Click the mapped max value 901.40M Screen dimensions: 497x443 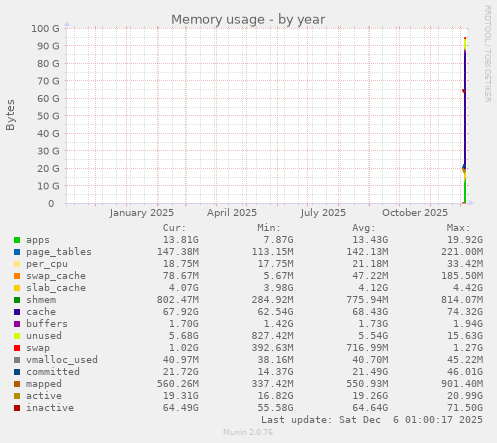[462, 384]
